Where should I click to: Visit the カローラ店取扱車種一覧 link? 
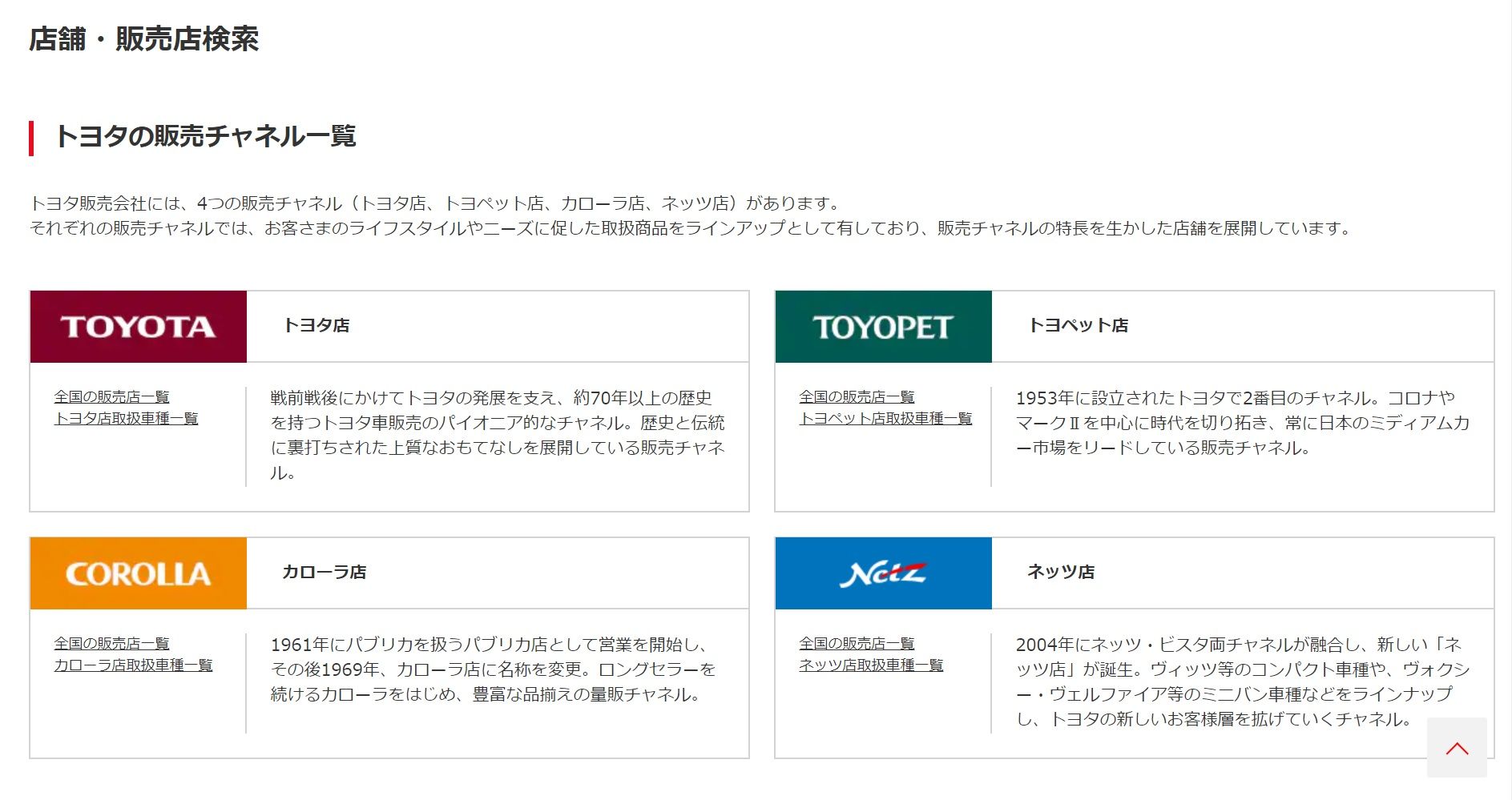133,665
